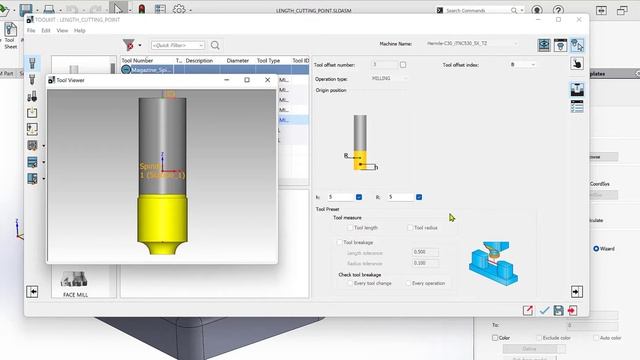The width and height of the screenshot is (640, 360).
Task: Click the save disk icon at dialog bottom
Action: [x=558, y=311]
